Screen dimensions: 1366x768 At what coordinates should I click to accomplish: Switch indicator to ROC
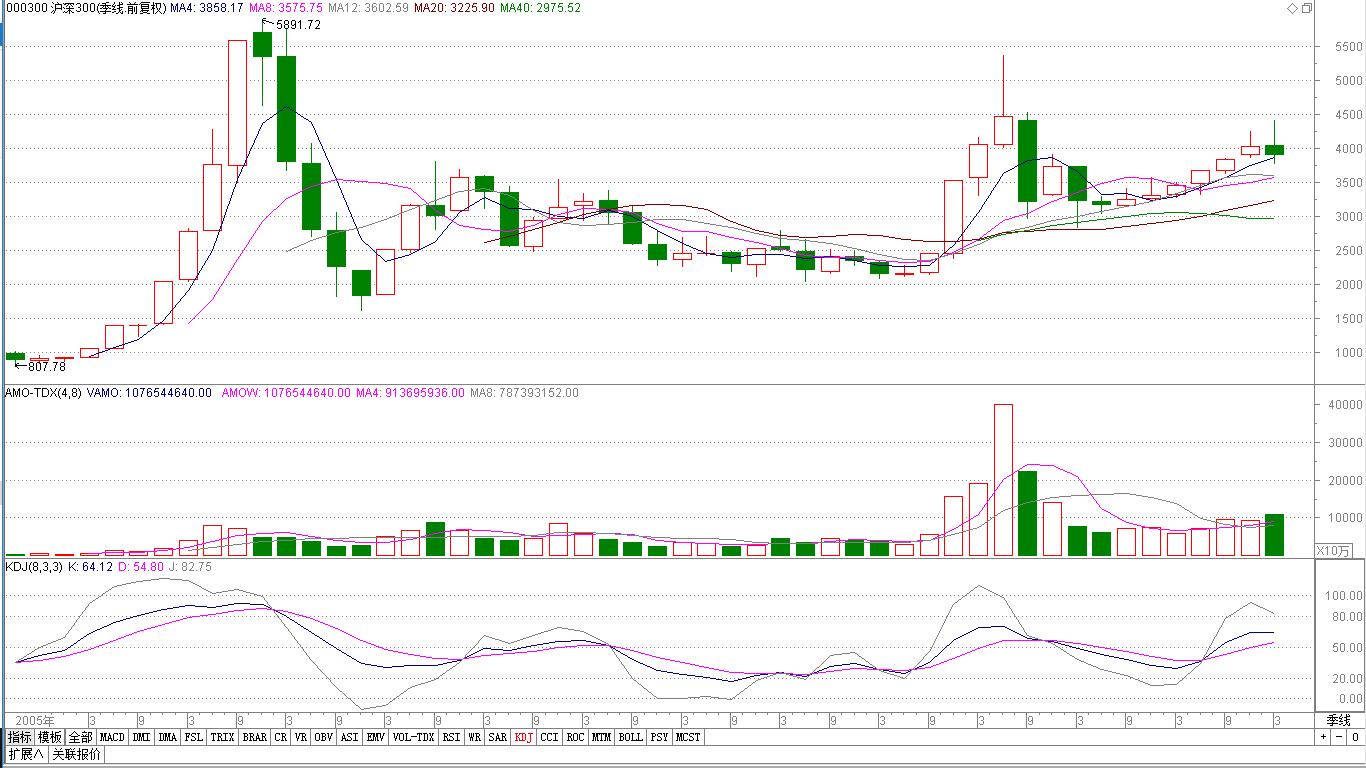(x=575, y=737)
